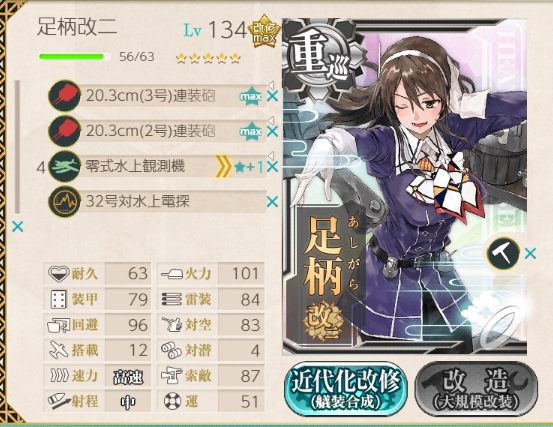Remove 20.3cm(3号)連装砲 with its X mark
This screenshot has width=553, height=427.
[272, 96]
